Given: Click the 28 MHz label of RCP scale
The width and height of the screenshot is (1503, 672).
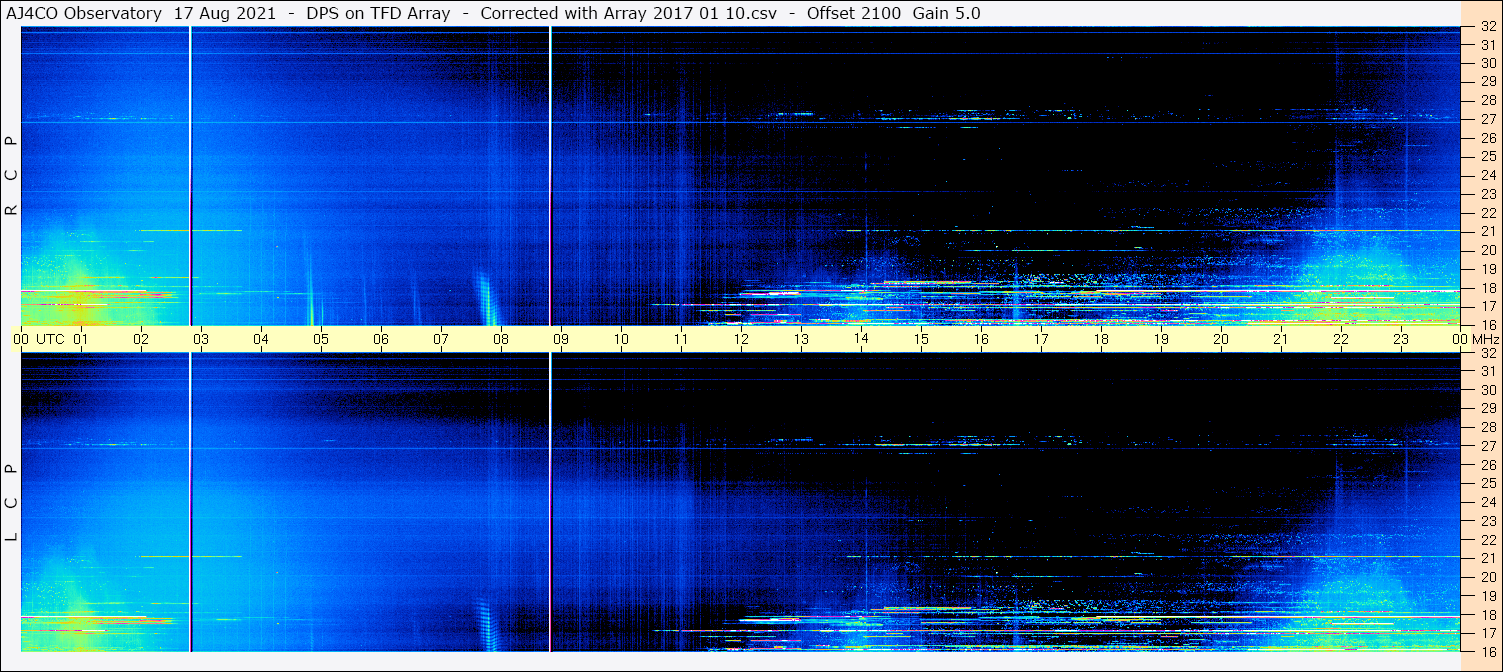Looking at the screenshot, I should coord(1488,100).
